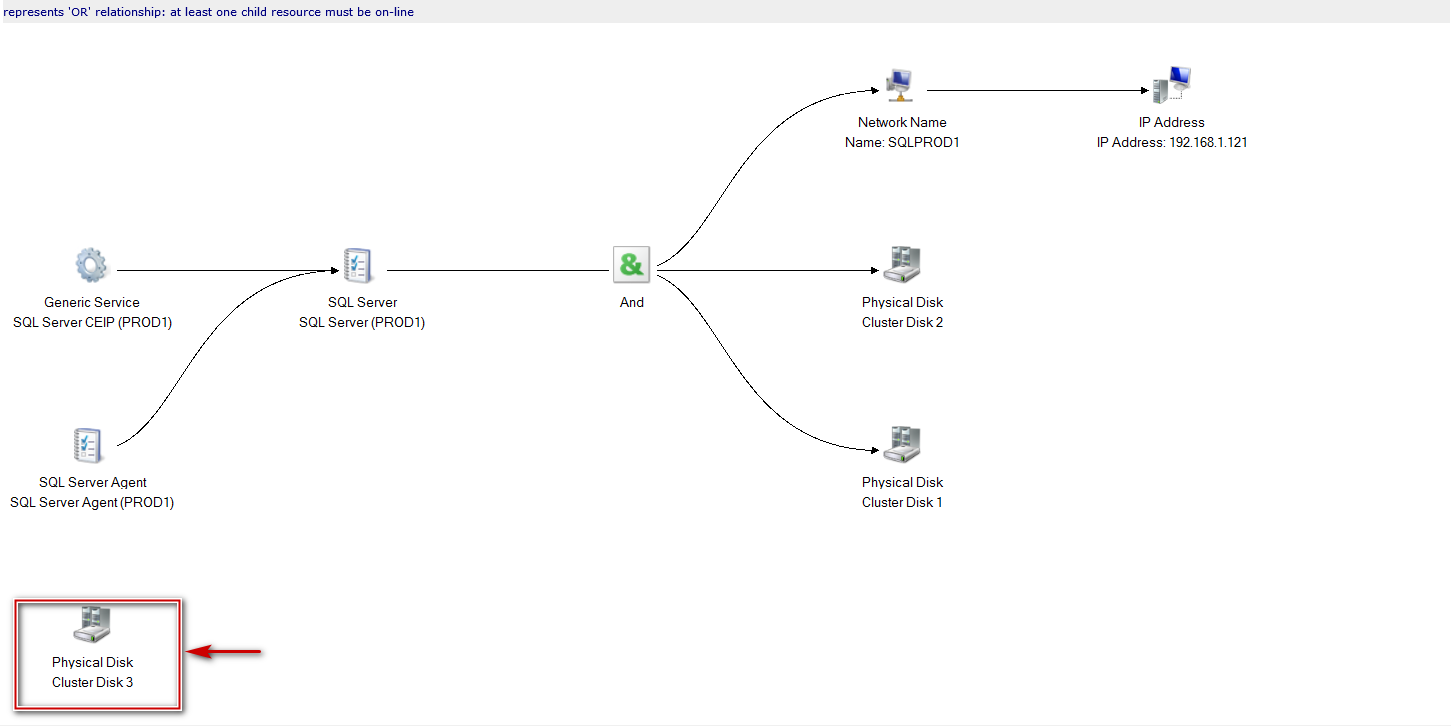Select the SQL Server resource icon
This screenshot has width=1451, height=726.
pos(360,265)
